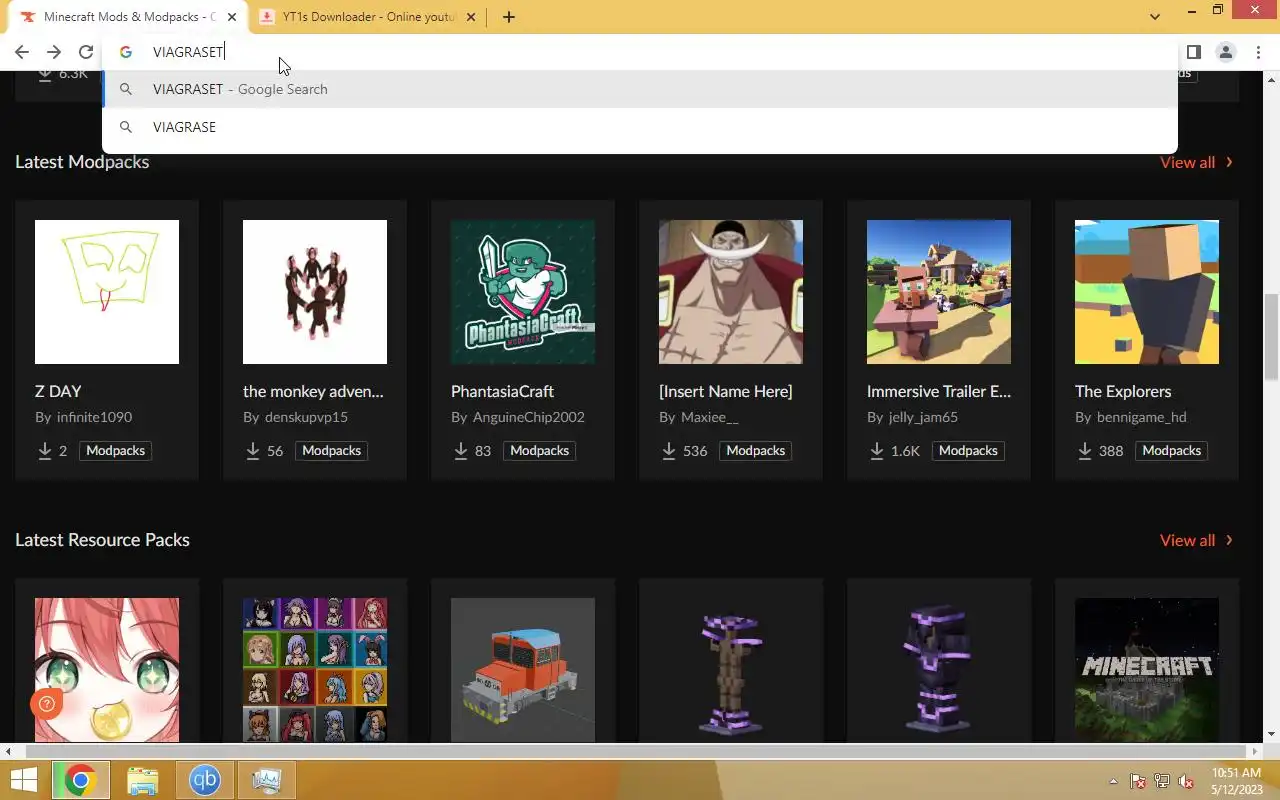Screen dimensions: 1280x800
Task: Click the Action Center flag tray icon
Action: coord(1138,781)
